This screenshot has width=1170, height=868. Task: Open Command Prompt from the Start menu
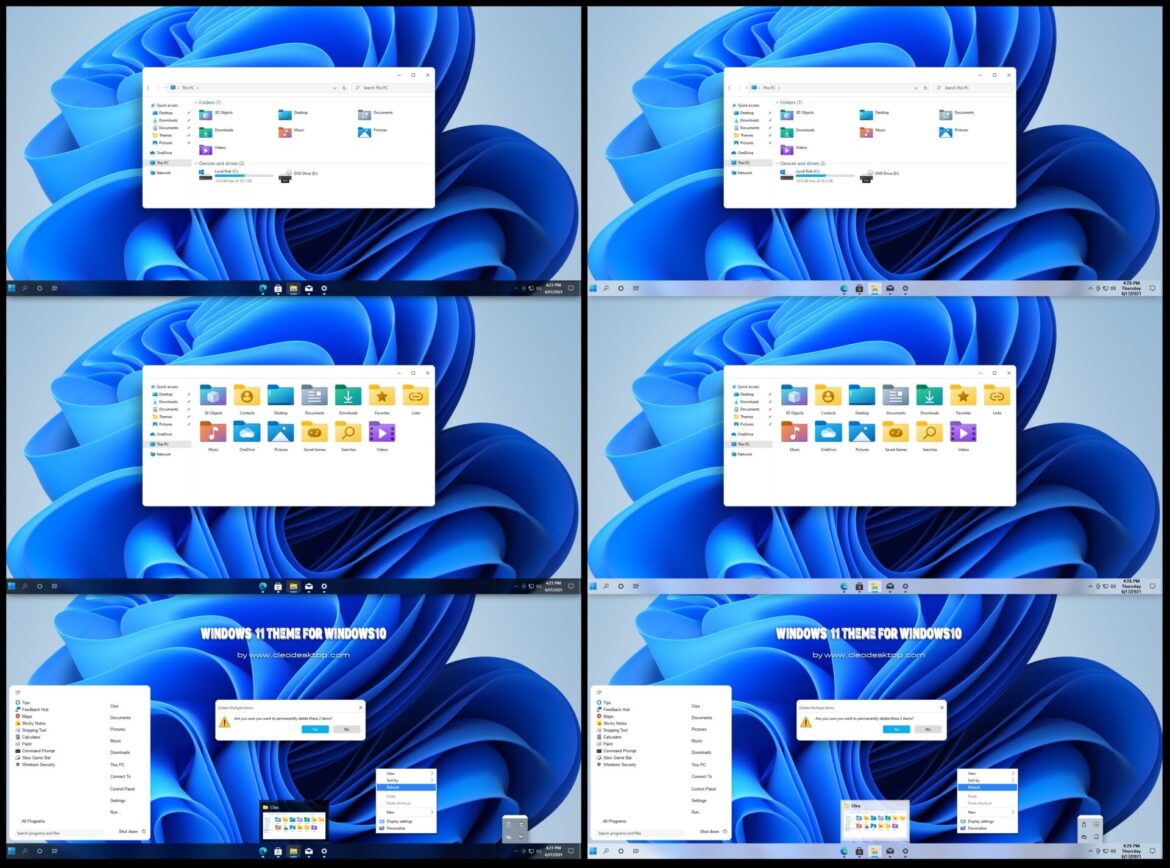[x=38, y=751]
